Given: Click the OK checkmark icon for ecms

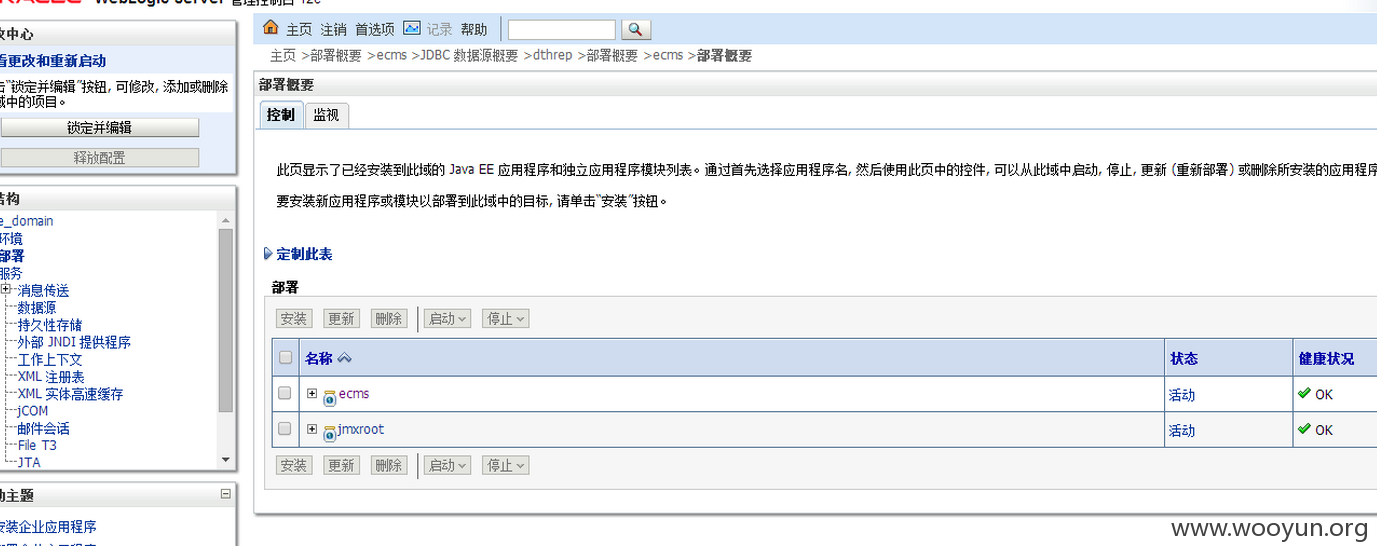Looking at the screenshot, I should 1304,394.
